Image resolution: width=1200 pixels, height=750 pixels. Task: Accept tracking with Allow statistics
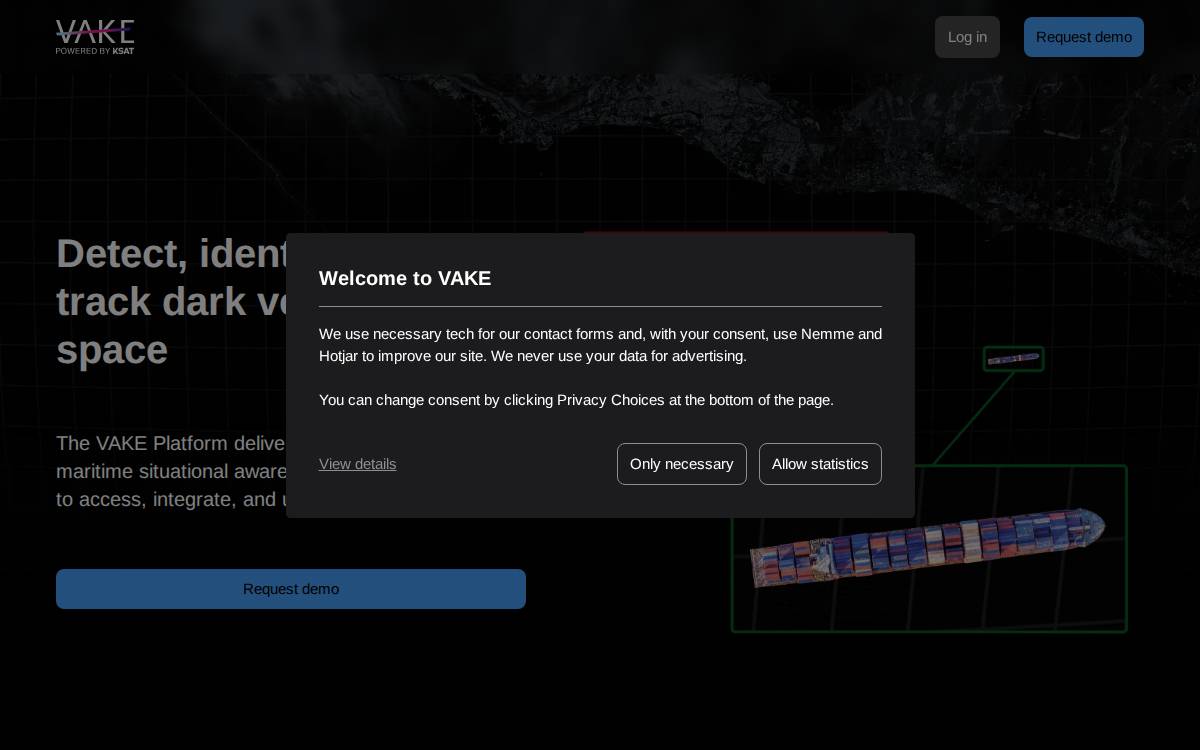coord(820,464)
